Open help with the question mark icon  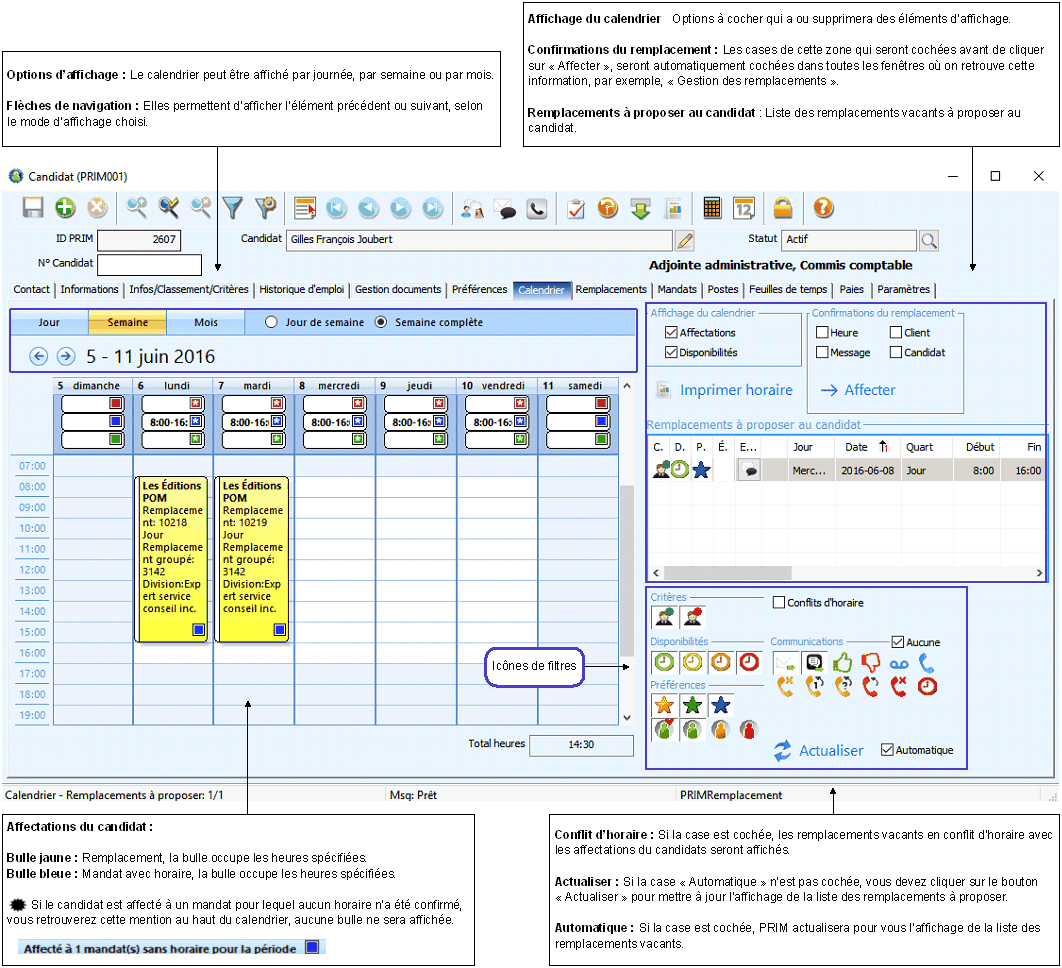pyautogui.click(x=823, y=208)
